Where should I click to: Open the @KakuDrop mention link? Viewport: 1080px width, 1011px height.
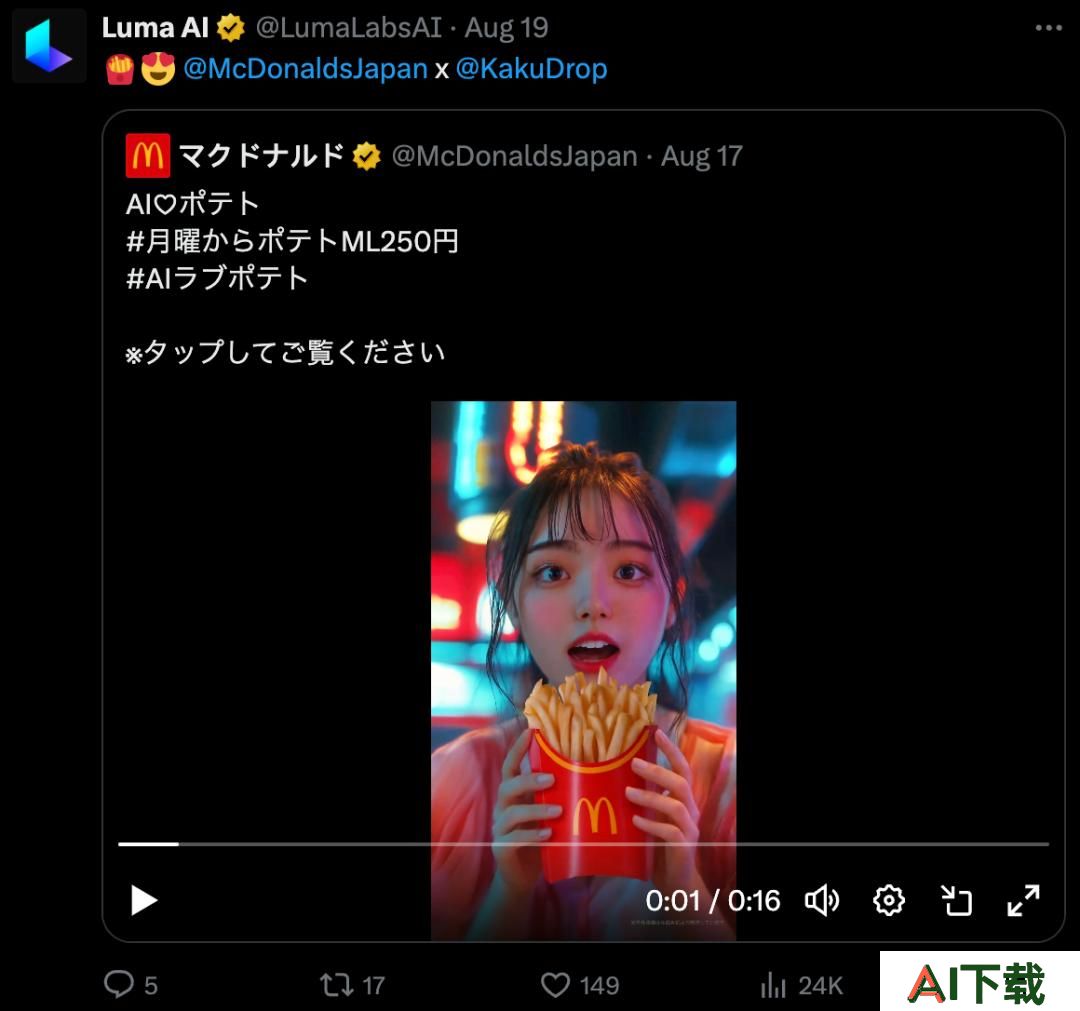pos(531,69)
